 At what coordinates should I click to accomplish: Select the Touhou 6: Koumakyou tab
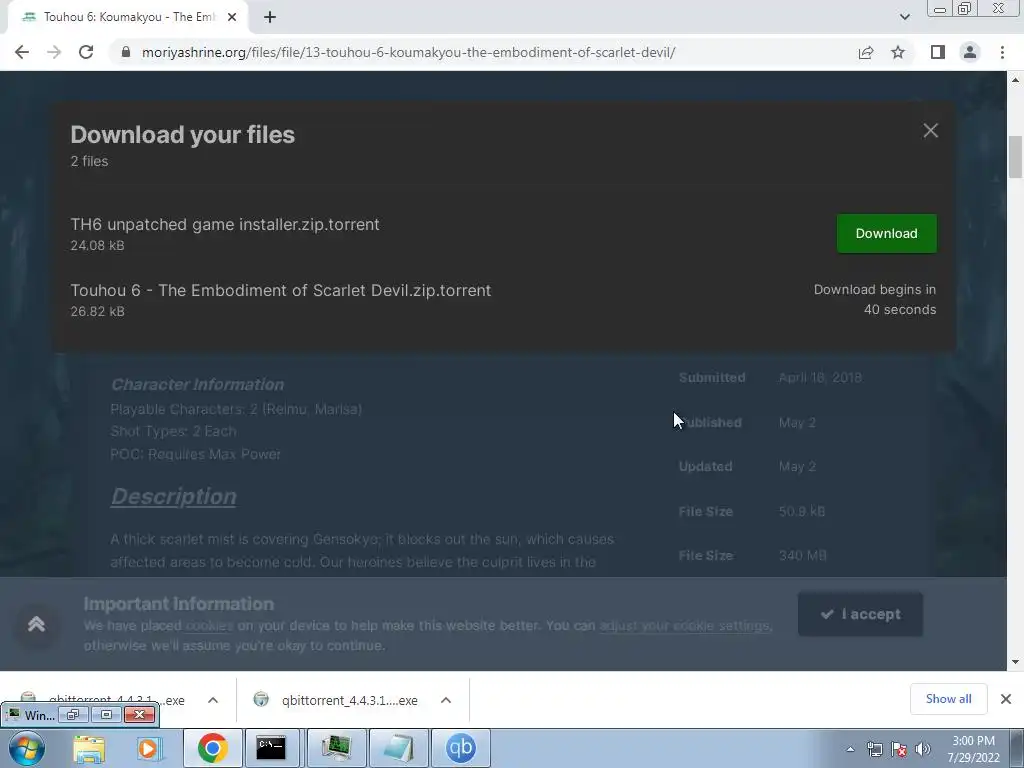click(x=128, y=17)
